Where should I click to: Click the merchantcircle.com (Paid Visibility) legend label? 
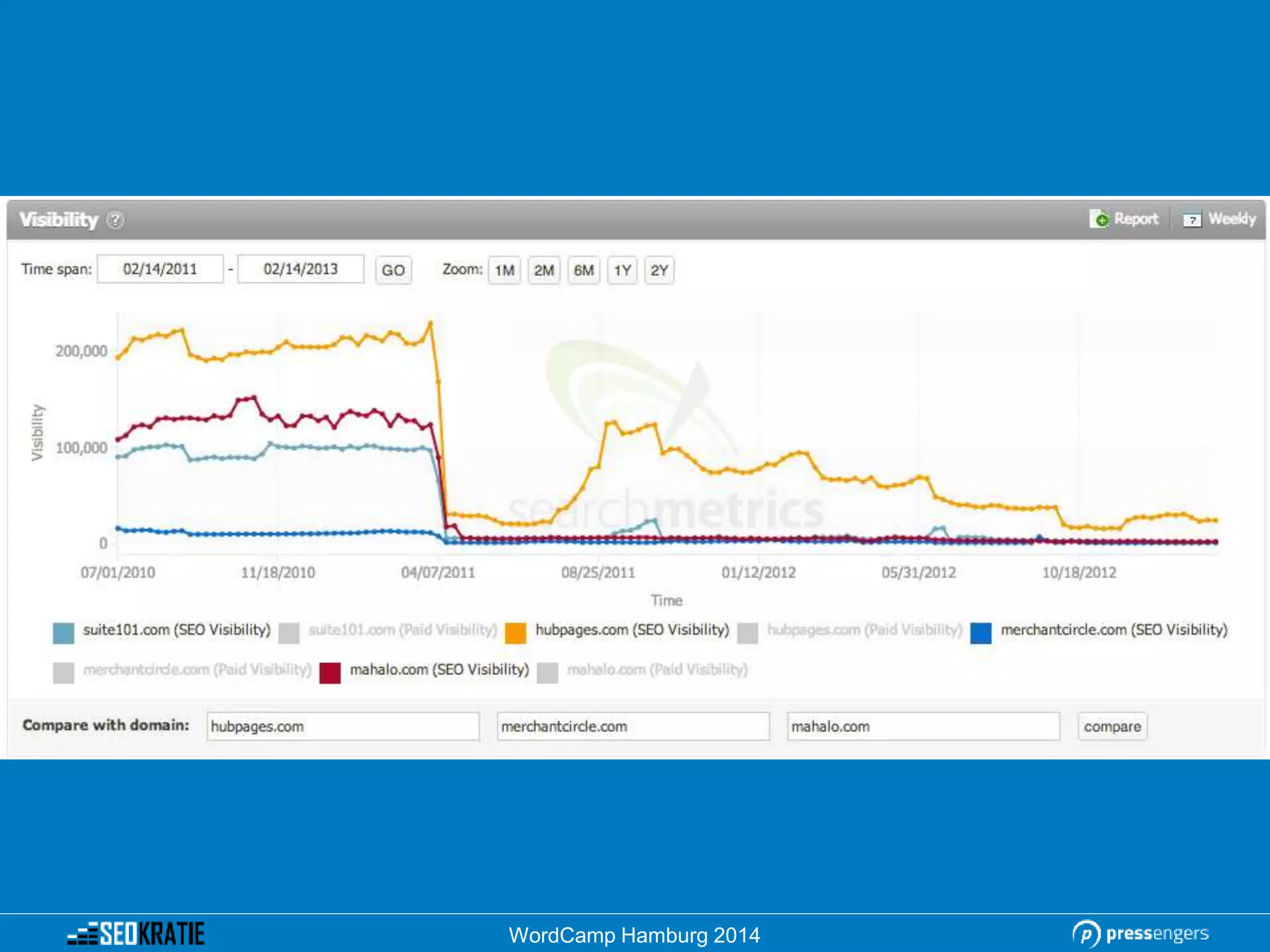(x=197, y=670)
